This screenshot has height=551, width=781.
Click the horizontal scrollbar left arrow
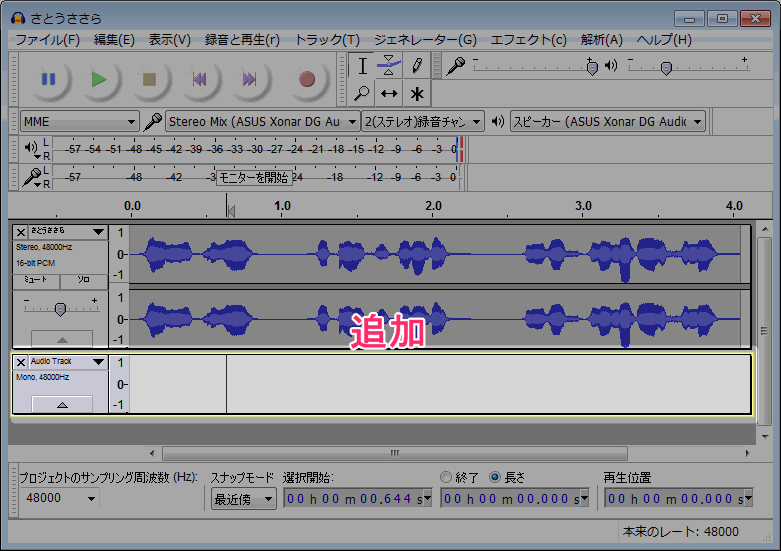[152, 453]
